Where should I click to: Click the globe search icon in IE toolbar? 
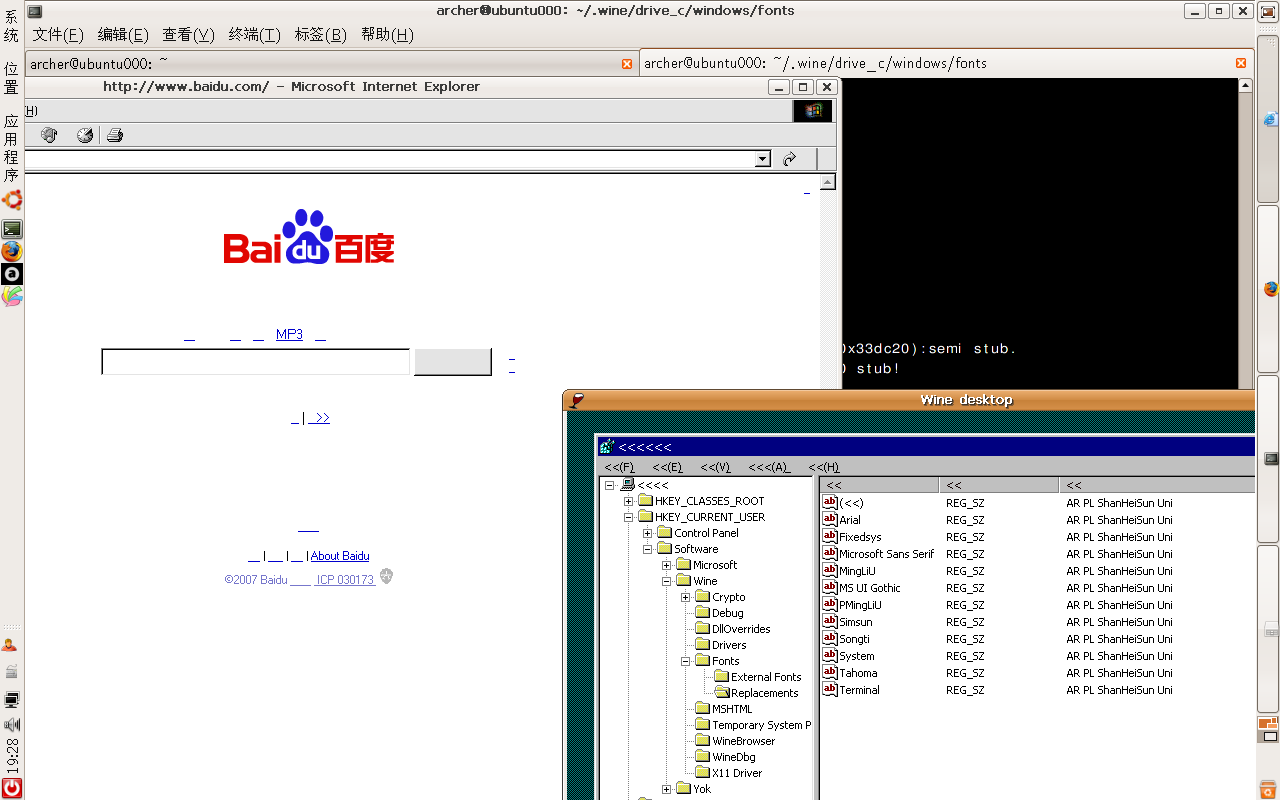[49, 135]
